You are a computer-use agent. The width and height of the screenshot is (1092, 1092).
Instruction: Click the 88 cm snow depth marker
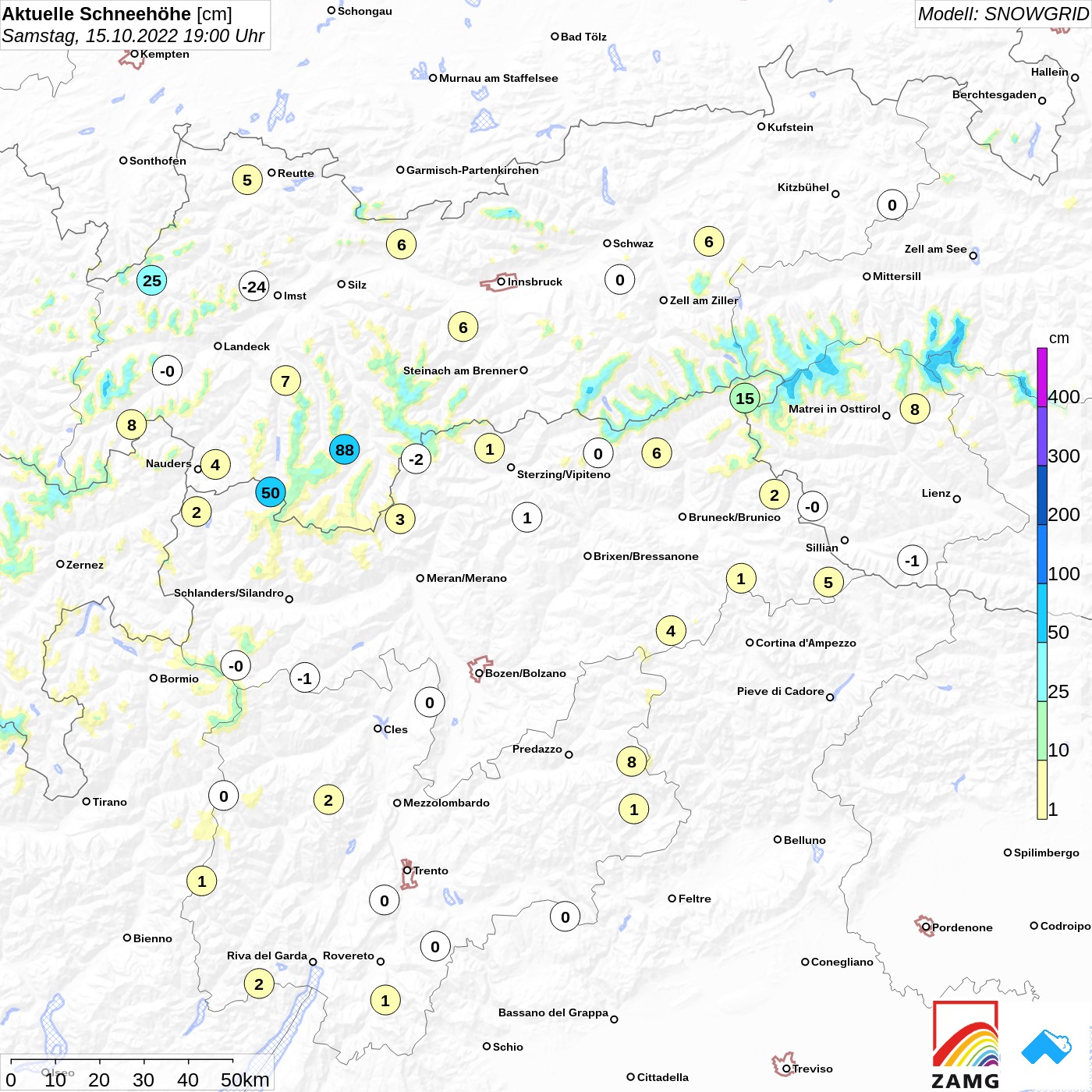click(344, 449)
